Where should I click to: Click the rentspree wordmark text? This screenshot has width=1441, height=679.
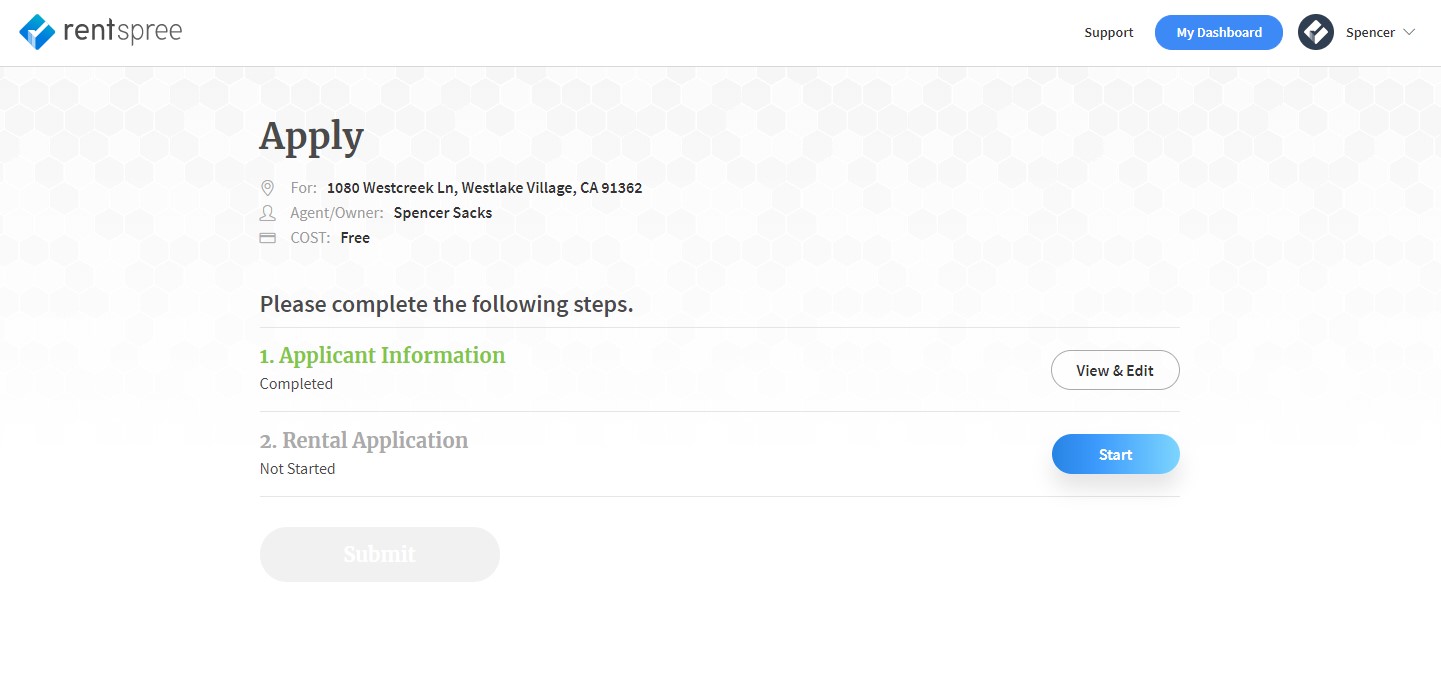(122, 32)
